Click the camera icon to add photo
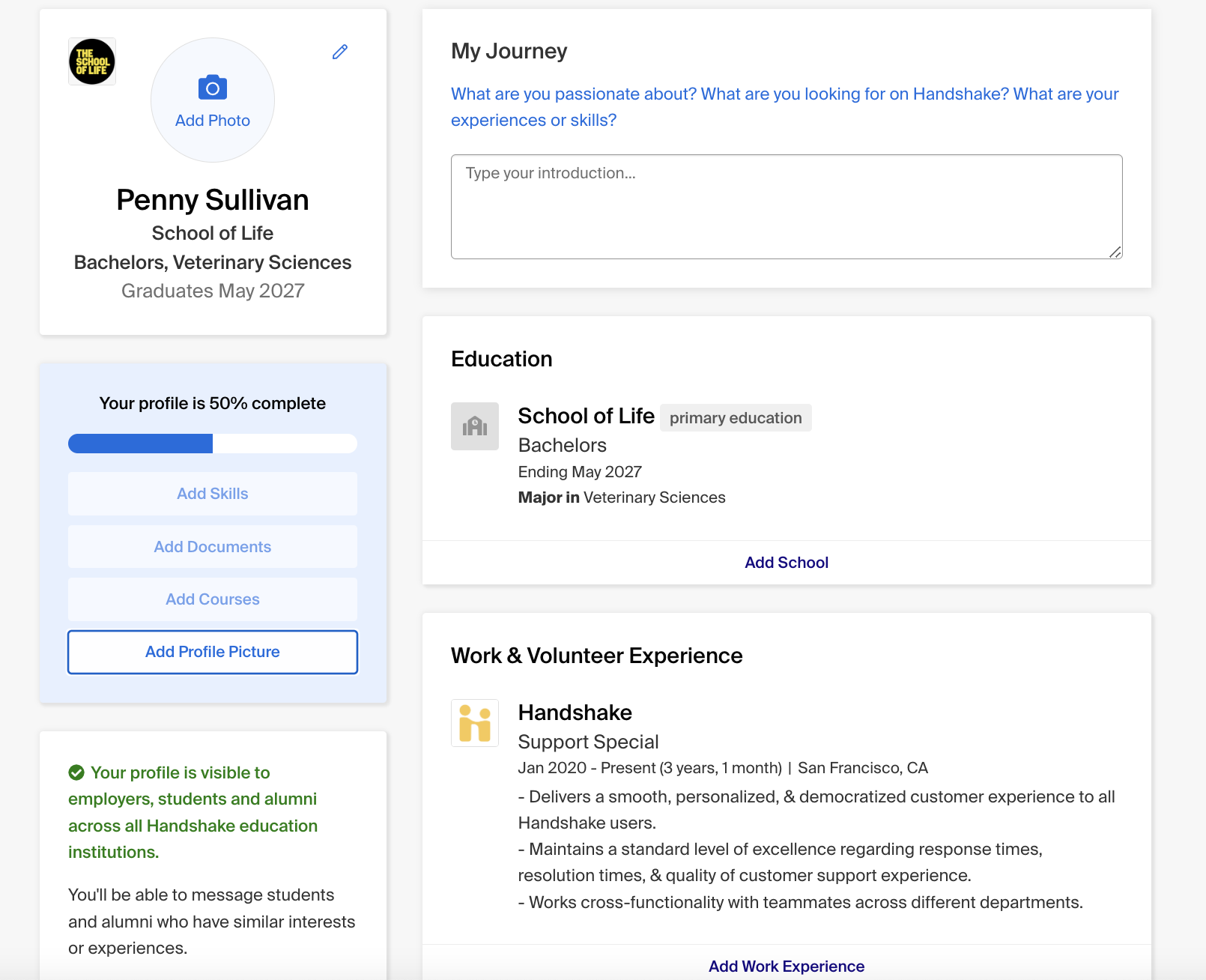This screenshot has height=980, width=1206. click(213, 88)
